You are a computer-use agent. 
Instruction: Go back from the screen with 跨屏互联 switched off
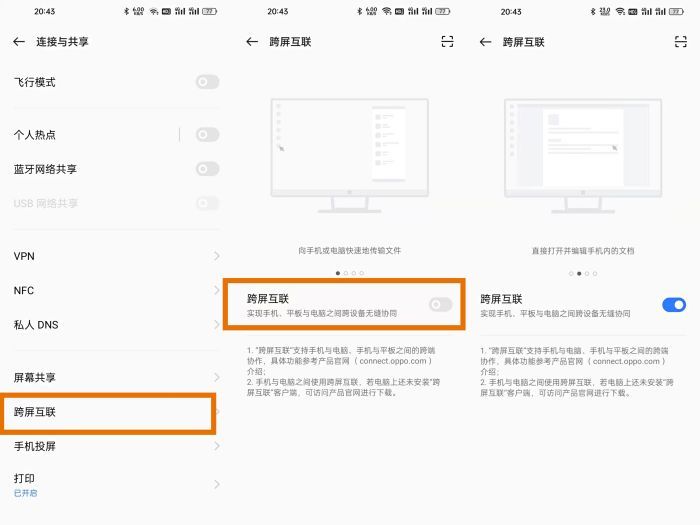click(252, 42)
